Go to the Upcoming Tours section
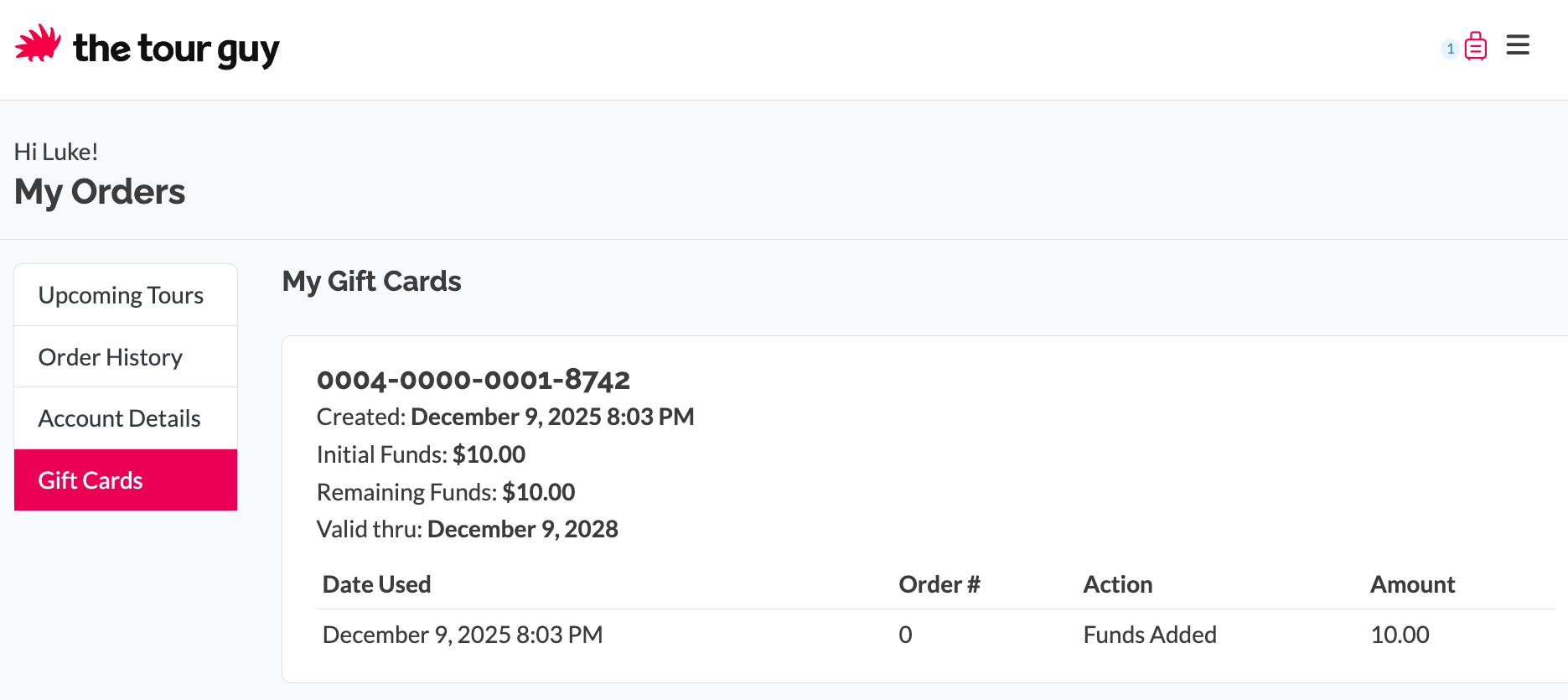Image resolution: width=1568 pixels, height=700 pixels. [121, 295]
